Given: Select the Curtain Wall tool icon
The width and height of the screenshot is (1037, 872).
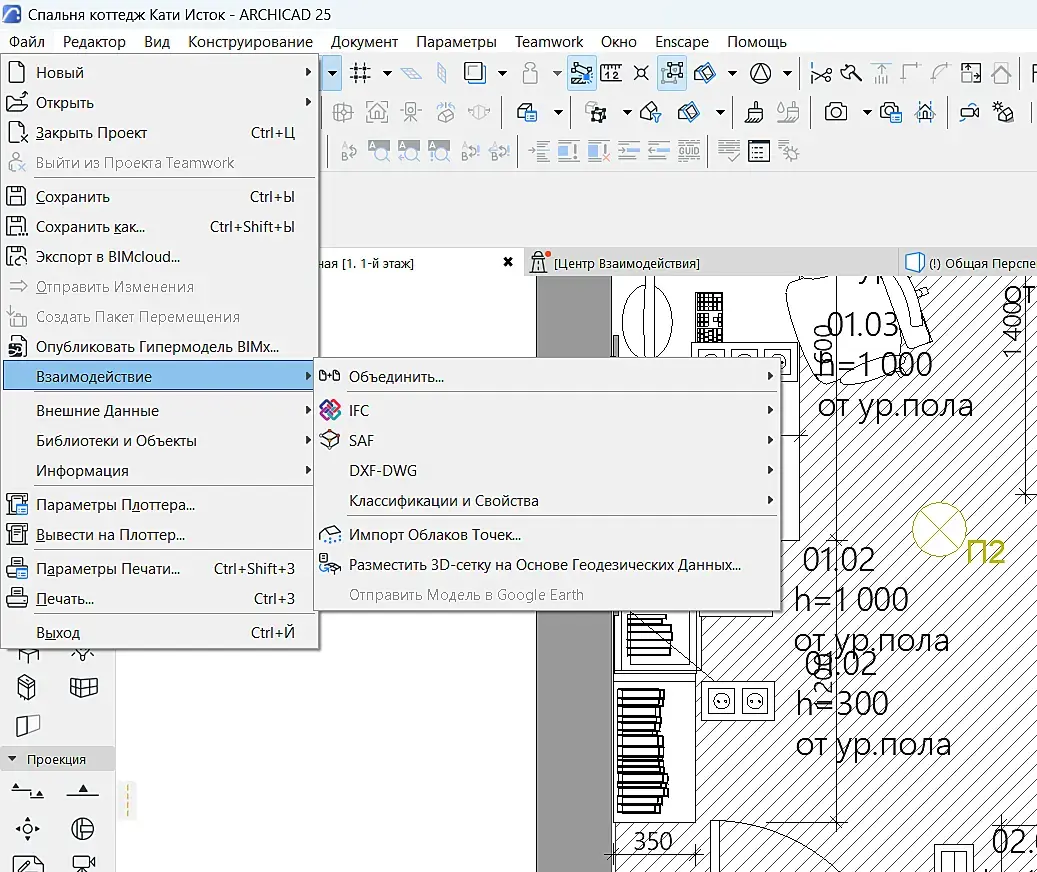Looking at the screenshot, I should pyautogui.click(x=84, y=687).
